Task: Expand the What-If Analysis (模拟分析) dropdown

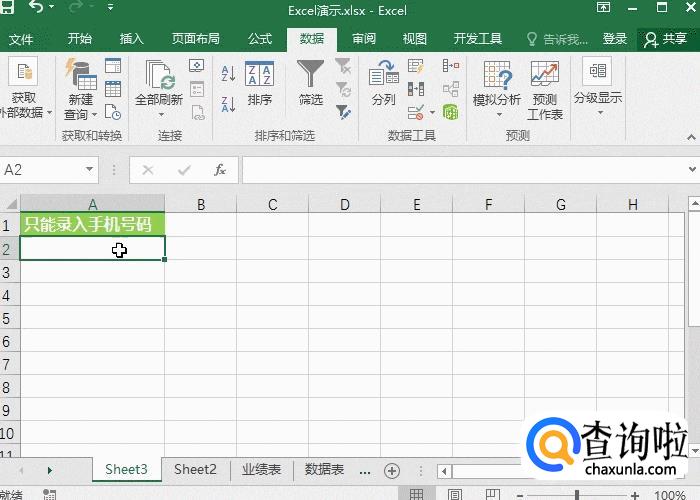Action: click(x=497, y=114)
